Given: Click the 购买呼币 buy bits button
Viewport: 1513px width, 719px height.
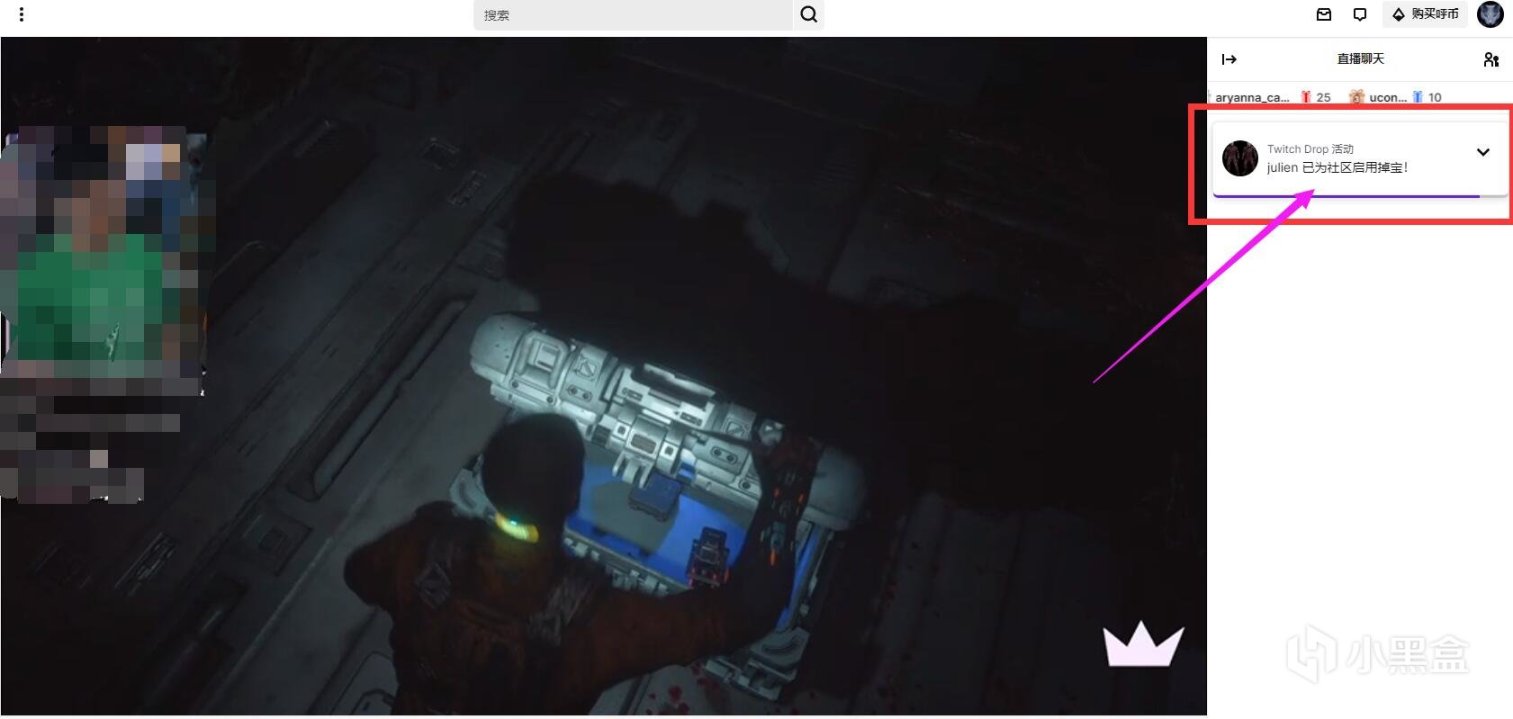Looking at the screenshot, I should (x=1425, y=15).
